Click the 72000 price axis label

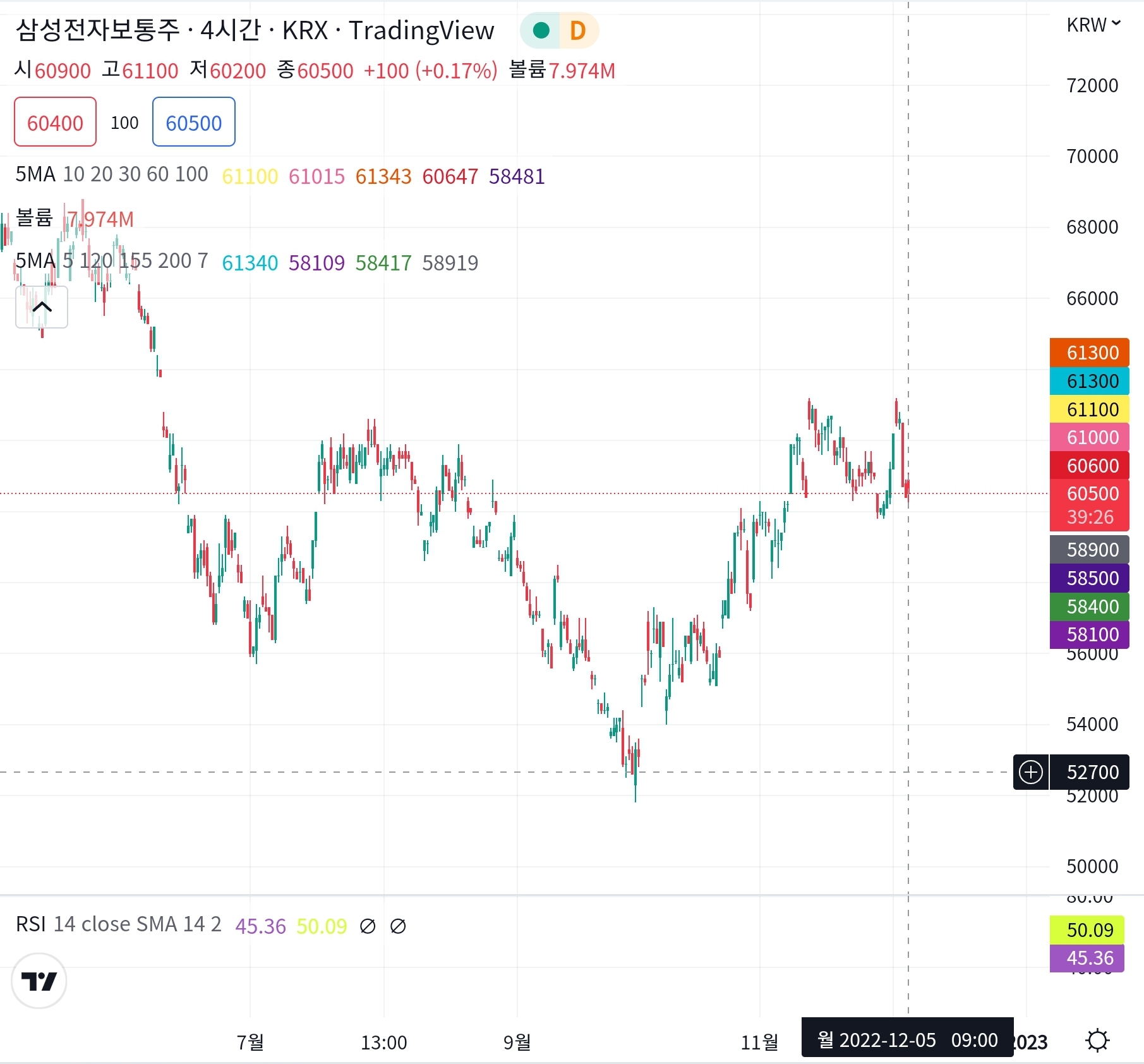coord(1092,85)
